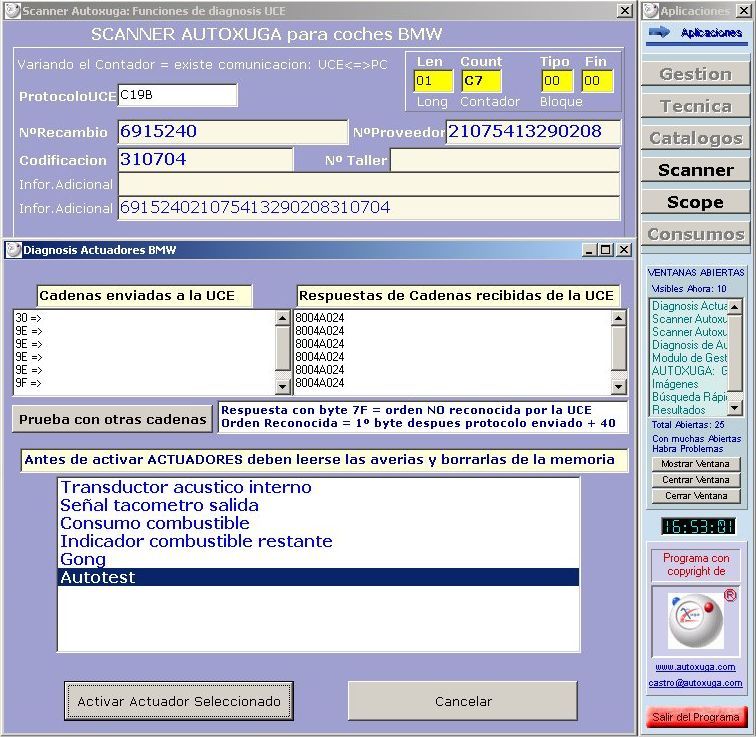Click Centrar Ventana button

(696, 480)
